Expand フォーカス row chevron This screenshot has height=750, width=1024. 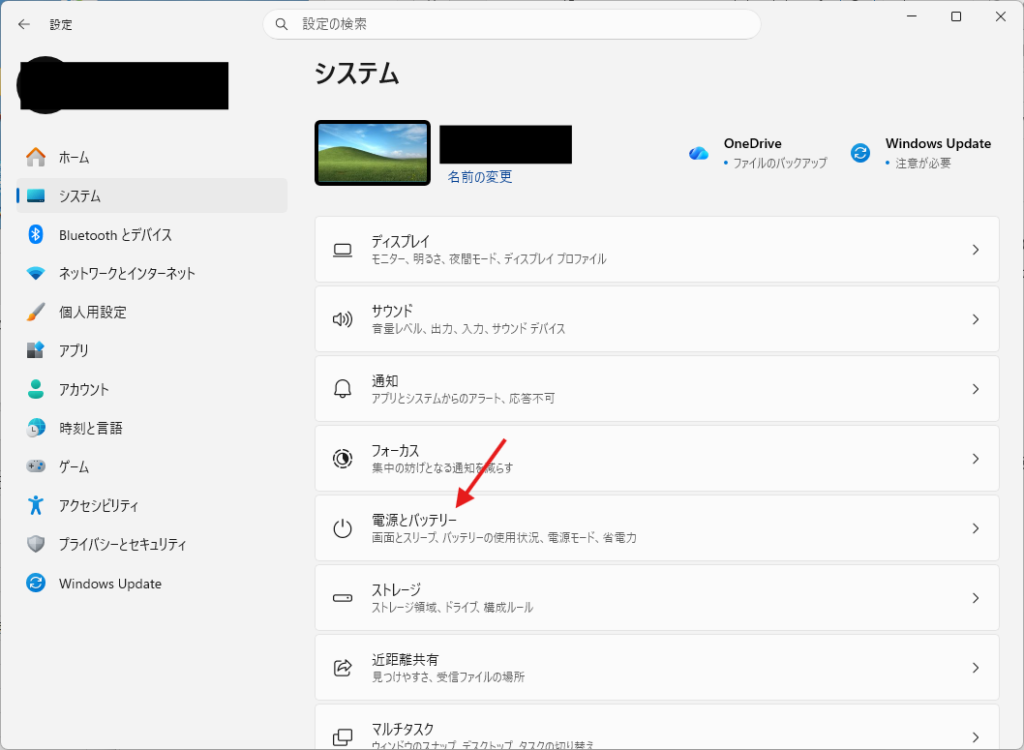tap(976, 459)
